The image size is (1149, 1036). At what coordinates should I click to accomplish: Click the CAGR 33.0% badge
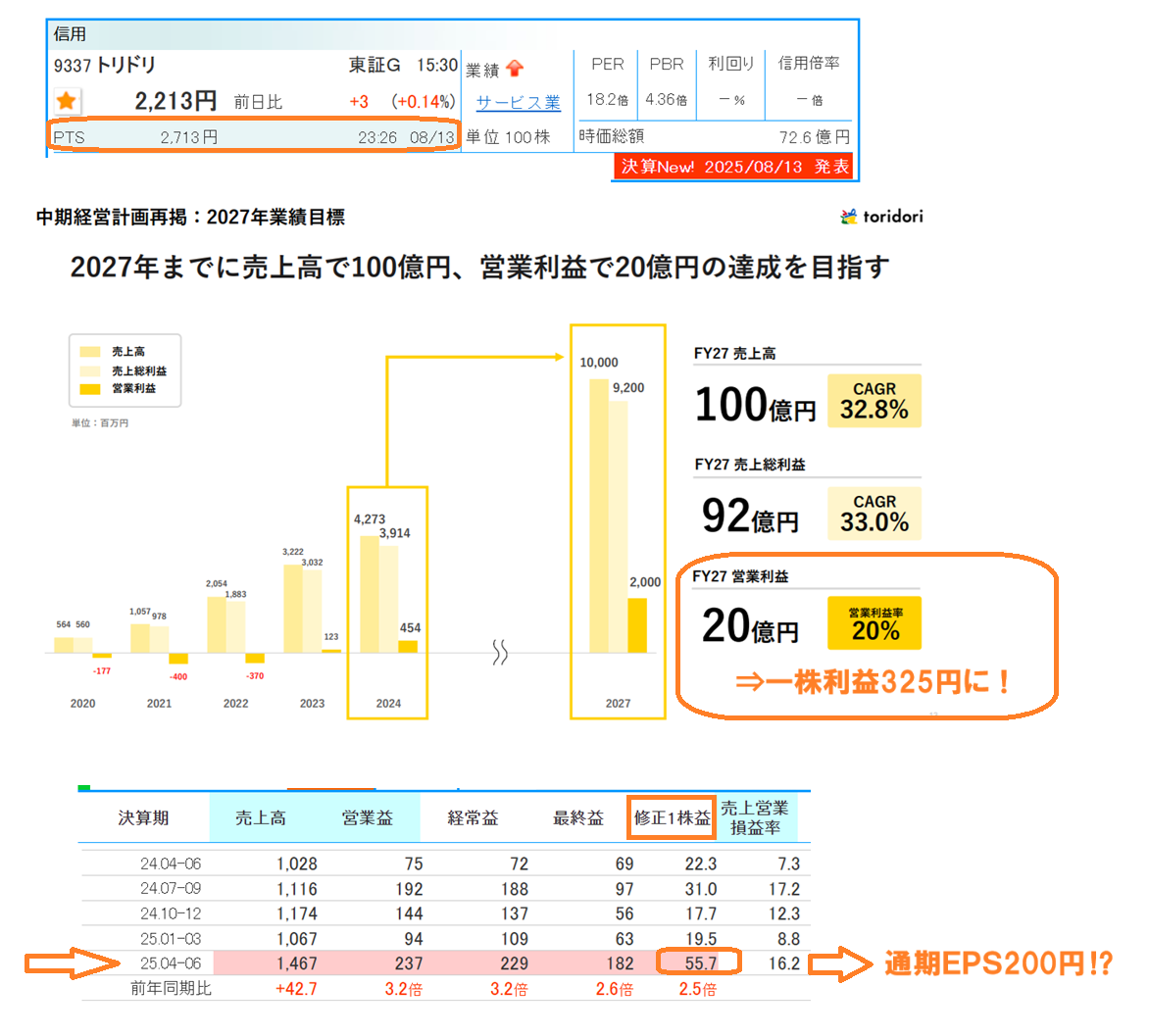[x=874, y=513]
